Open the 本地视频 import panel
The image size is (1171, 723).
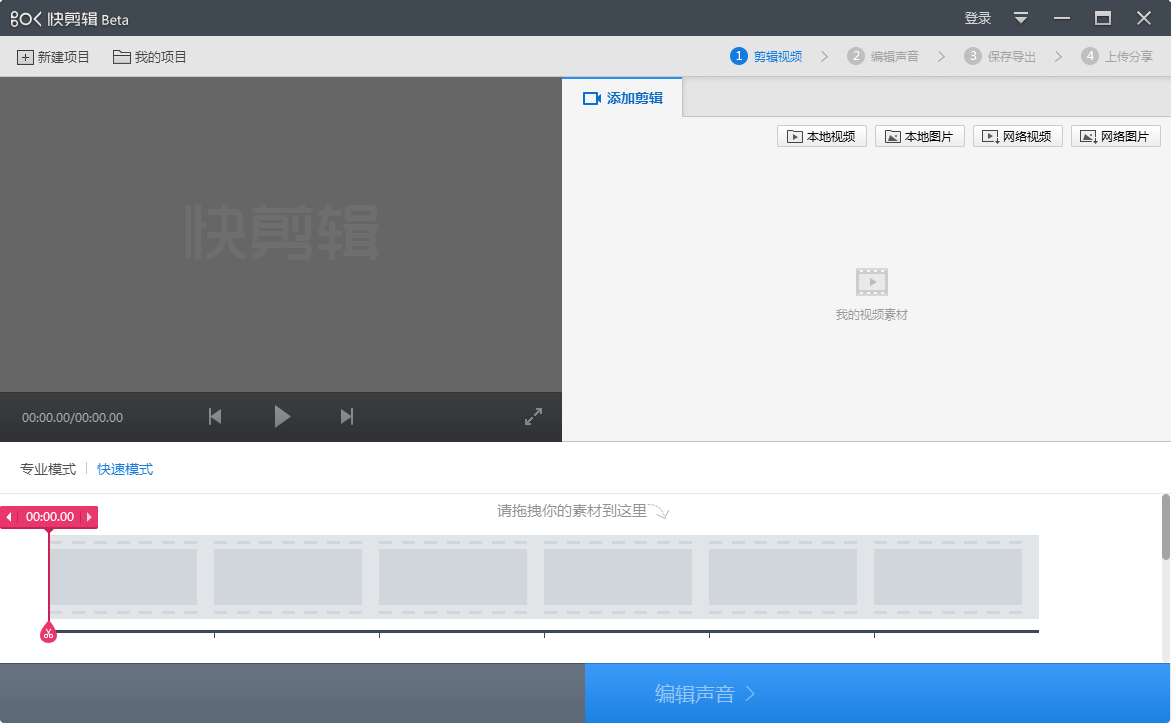pyautogui.click(x=821, y=136)
